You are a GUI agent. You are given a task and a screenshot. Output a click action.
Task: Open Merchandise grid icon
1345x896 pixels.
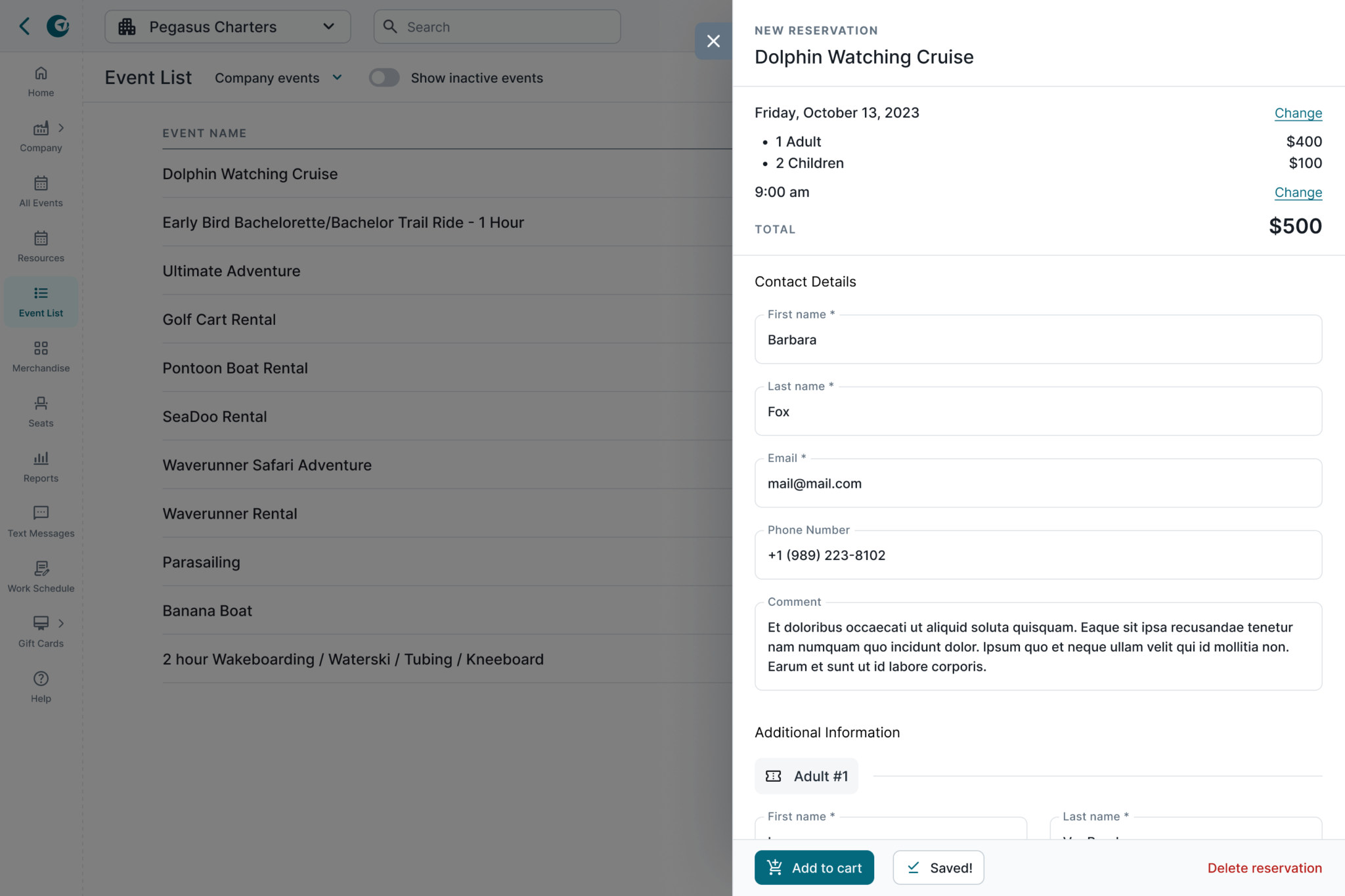[41, 348]
